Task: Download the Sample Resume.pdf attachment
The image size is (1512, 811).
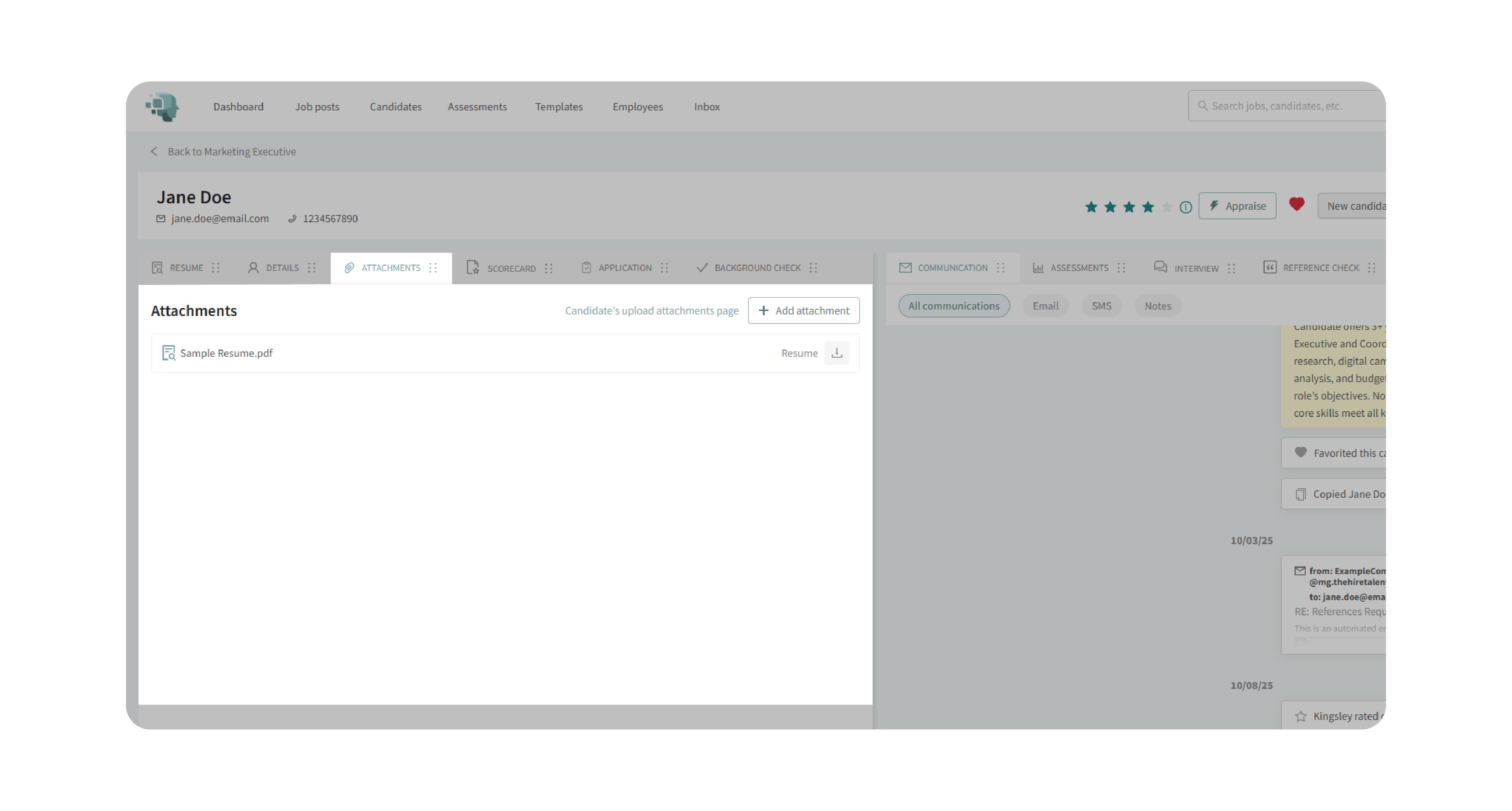Action: [x=837, y=353]
